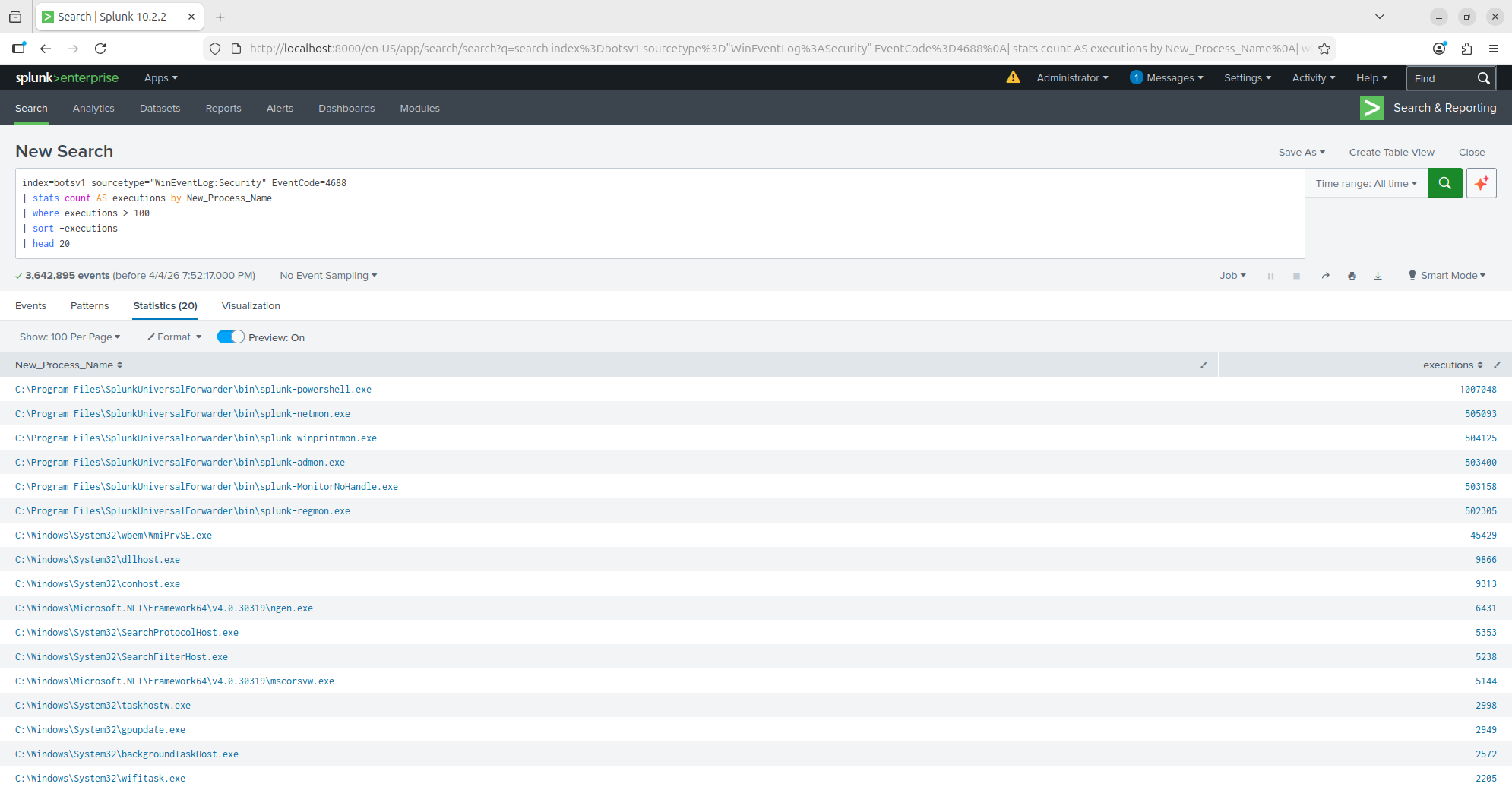
Task: Print the search results
Action: pyautogui.click(x=1352, y=276)
